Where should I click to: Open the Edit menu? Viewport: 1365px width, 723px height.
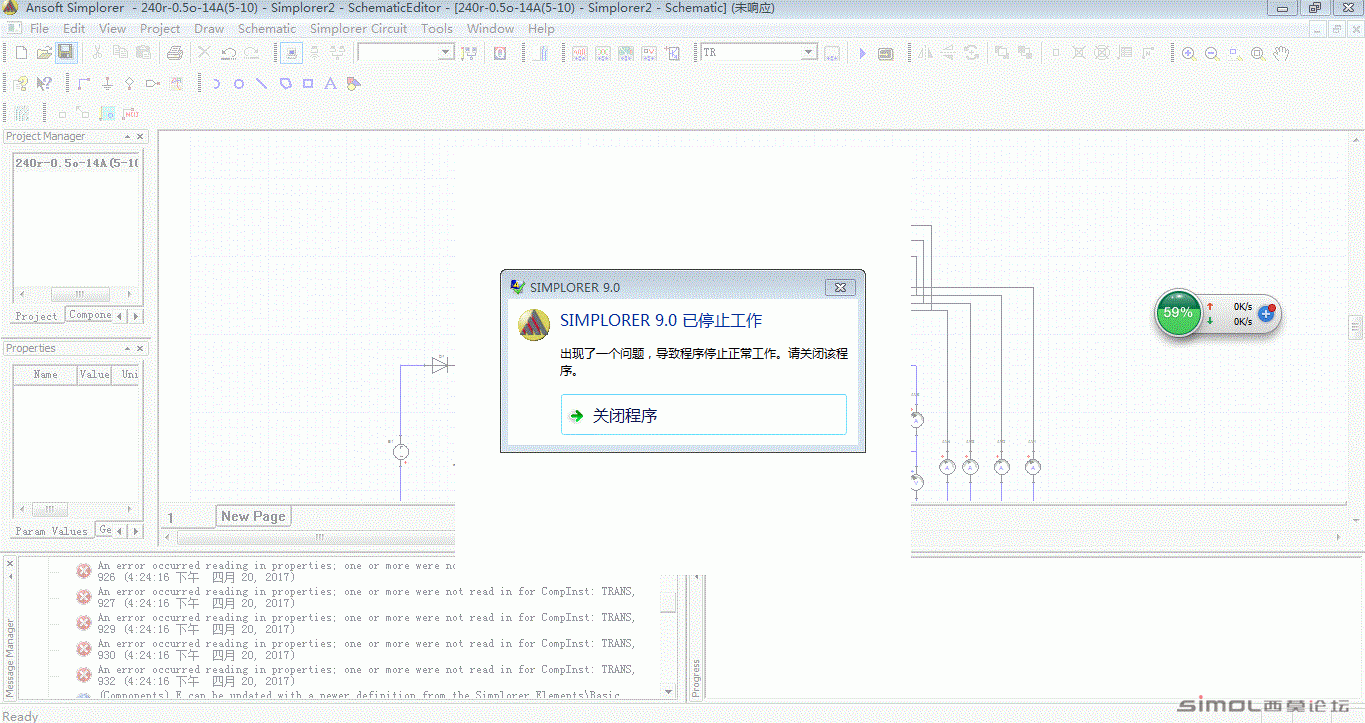tap(74, 29)
